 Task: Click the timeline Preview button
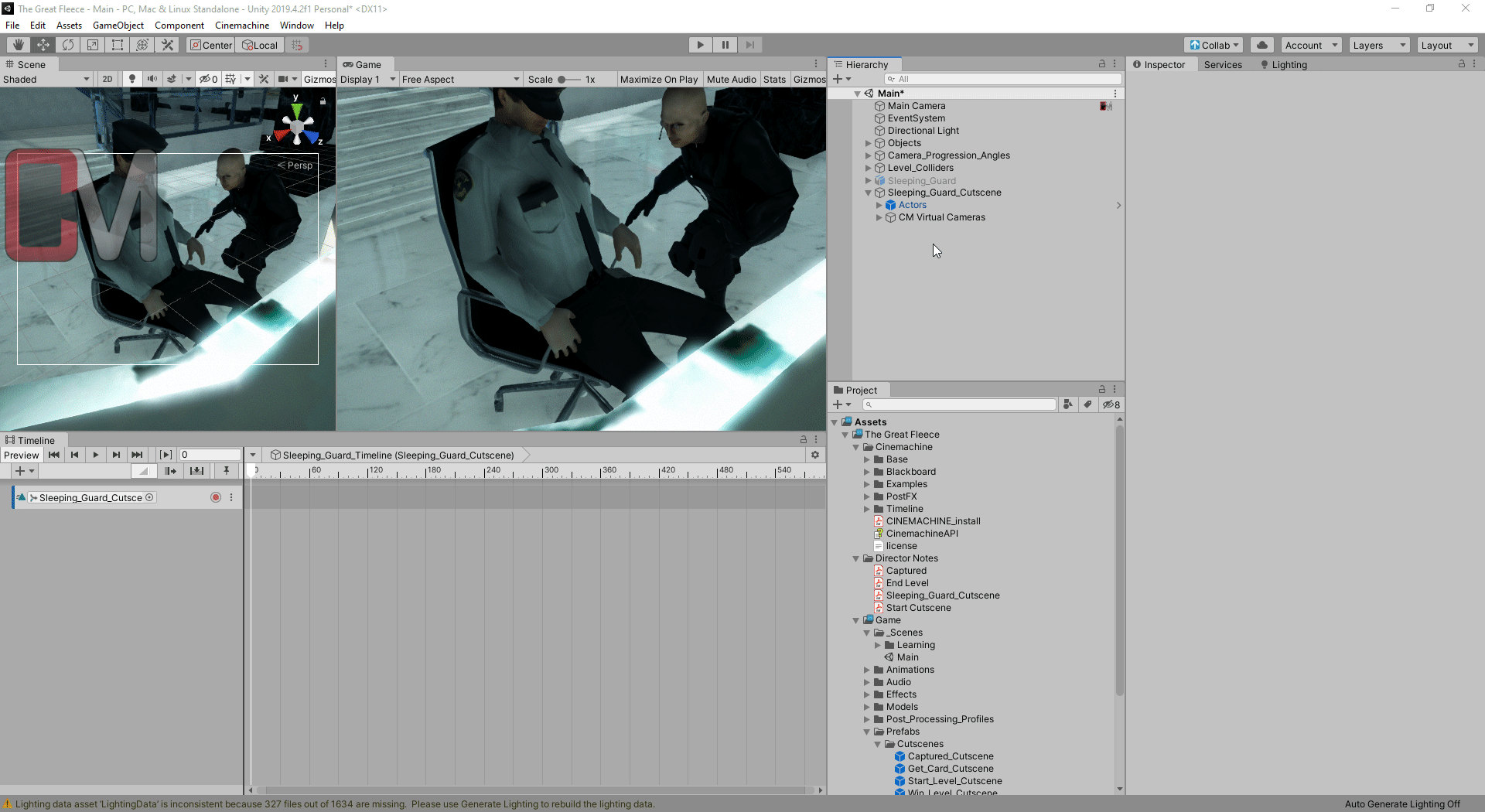tap(21, 455)
